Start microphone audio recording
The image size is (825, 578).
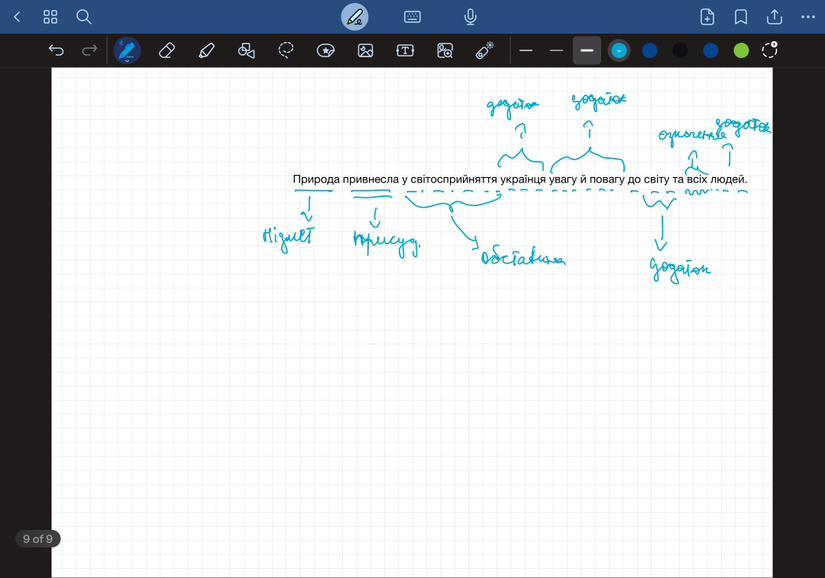[470, 17]
